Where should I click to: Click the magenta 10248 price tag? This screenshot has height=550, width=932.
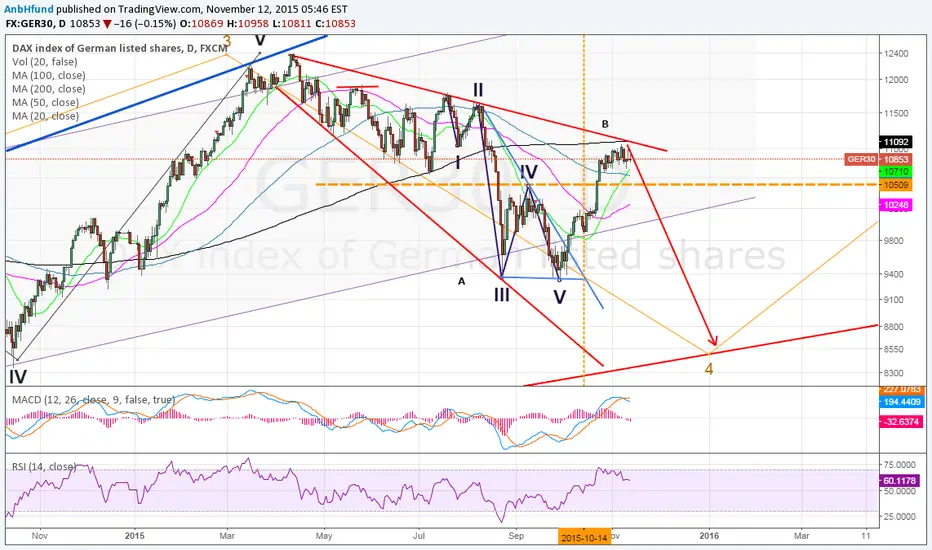[896, 205]
